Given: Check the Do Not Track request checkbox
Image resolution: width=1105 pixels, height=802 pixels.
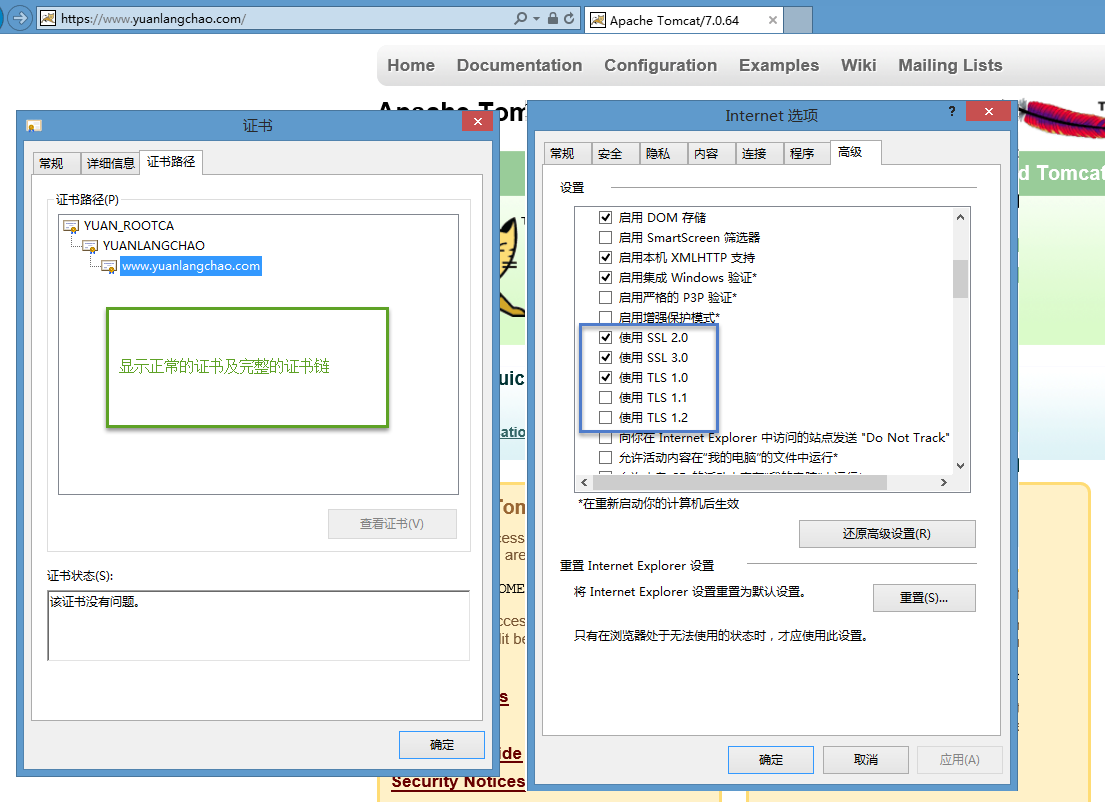Looking at the screenshot, I should coord(605,438).
